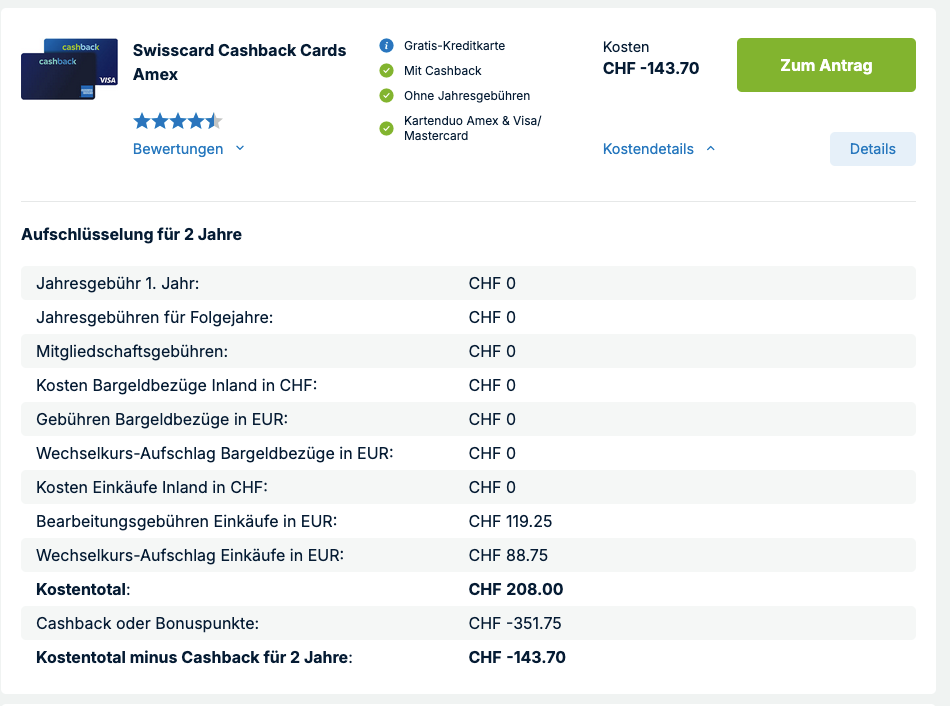Viewport: 950px width, 706px height.
Task: Click the blue info icon beside Gratis-Kreditkarte
Action: point(386,46)
